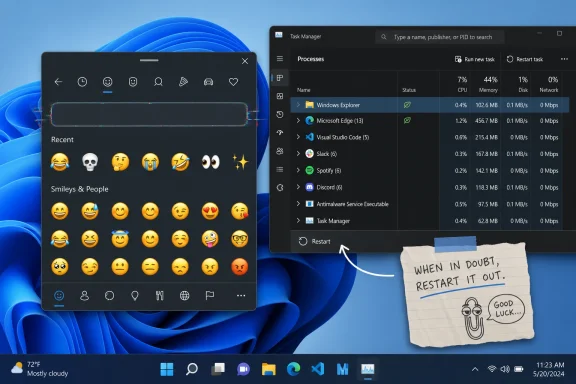Pick the skull emoji in Recent
Viewport: 576px width, 384px height.
click(90, 162)
